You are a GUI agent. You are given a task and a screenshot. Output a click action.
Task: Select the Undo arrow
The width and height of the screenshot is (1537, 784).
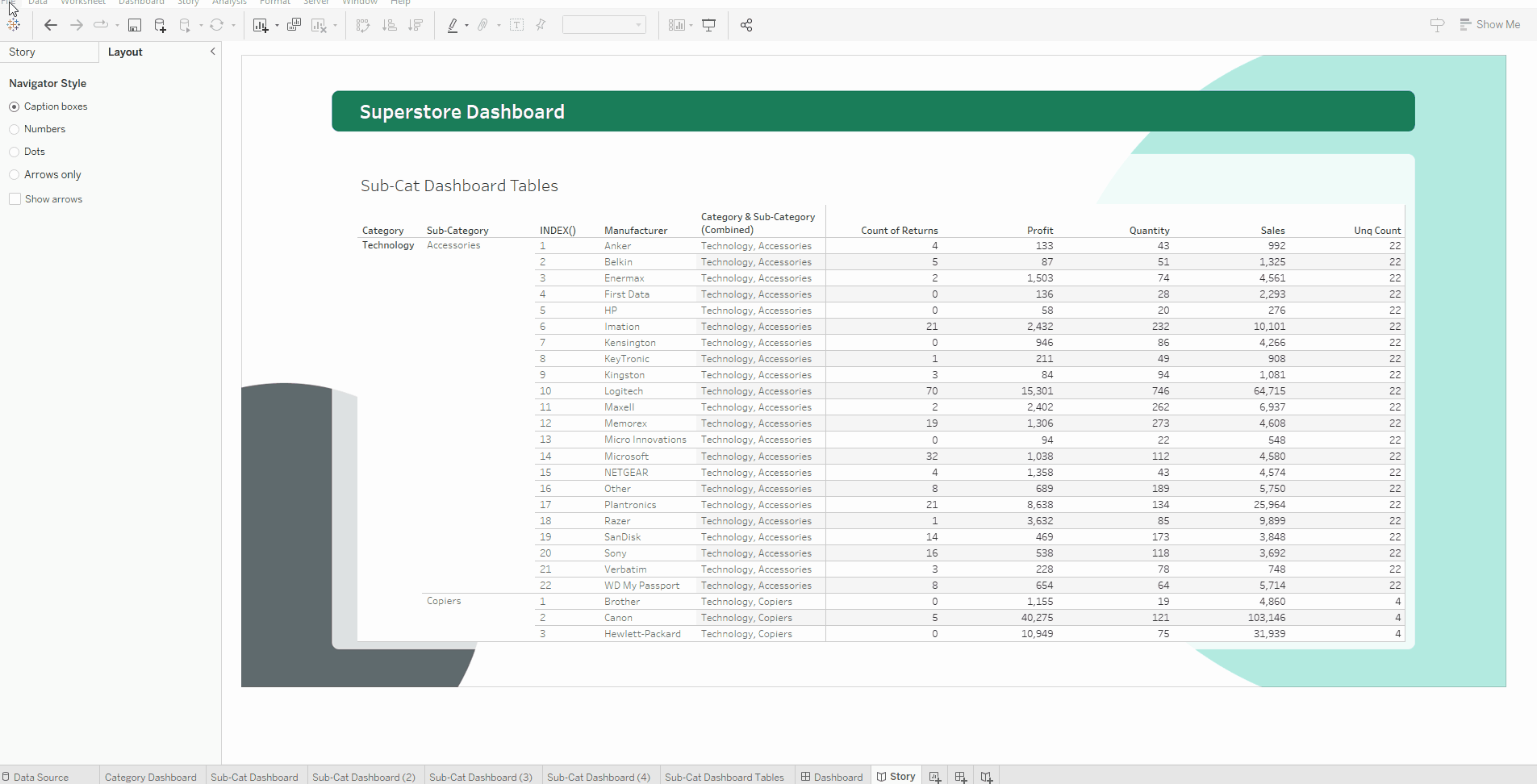click(x=50, y=25)
